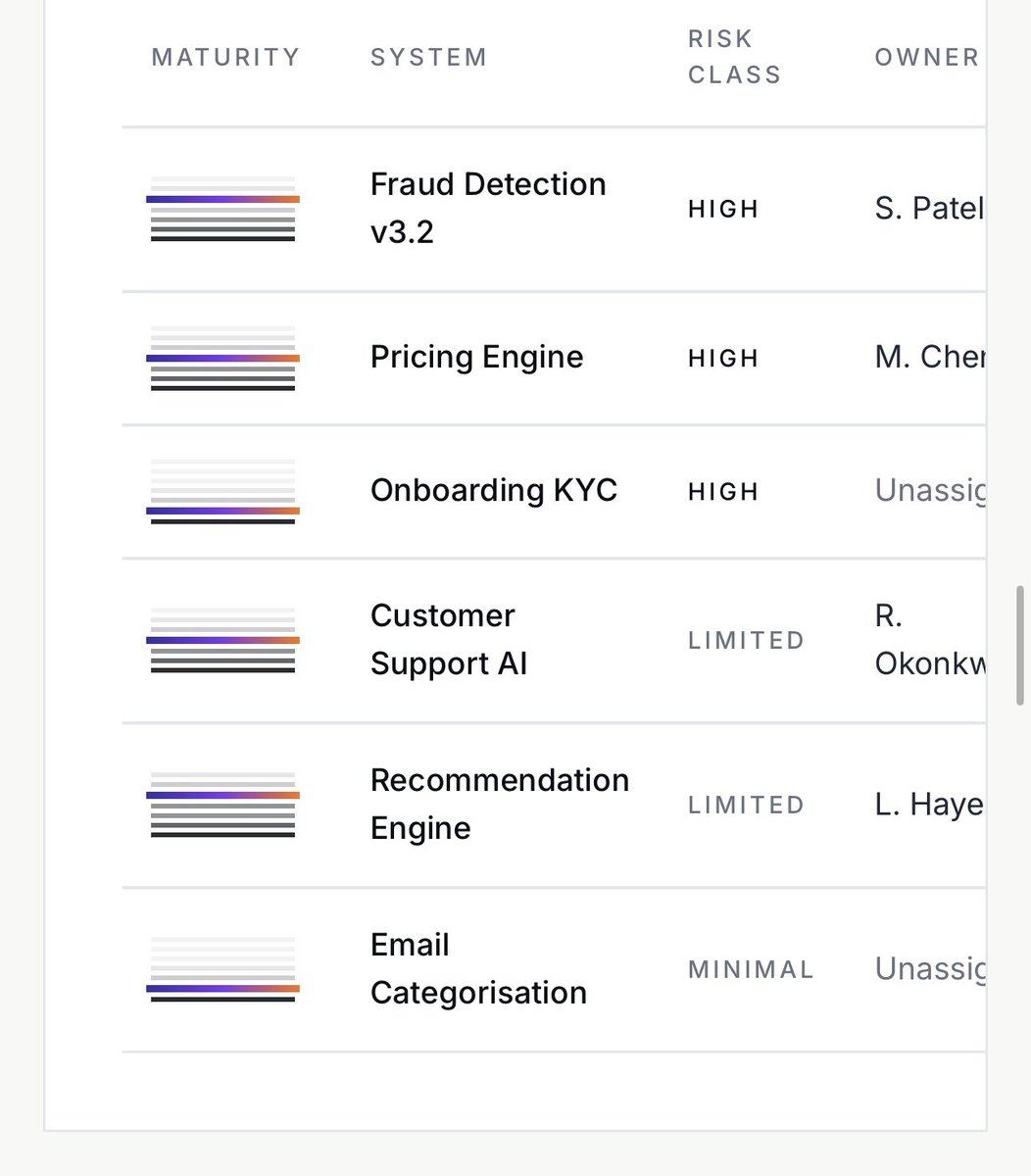Open the Pricing Engine system row
This screenshot has height=1176, width=1031.
tap(476, 357)
